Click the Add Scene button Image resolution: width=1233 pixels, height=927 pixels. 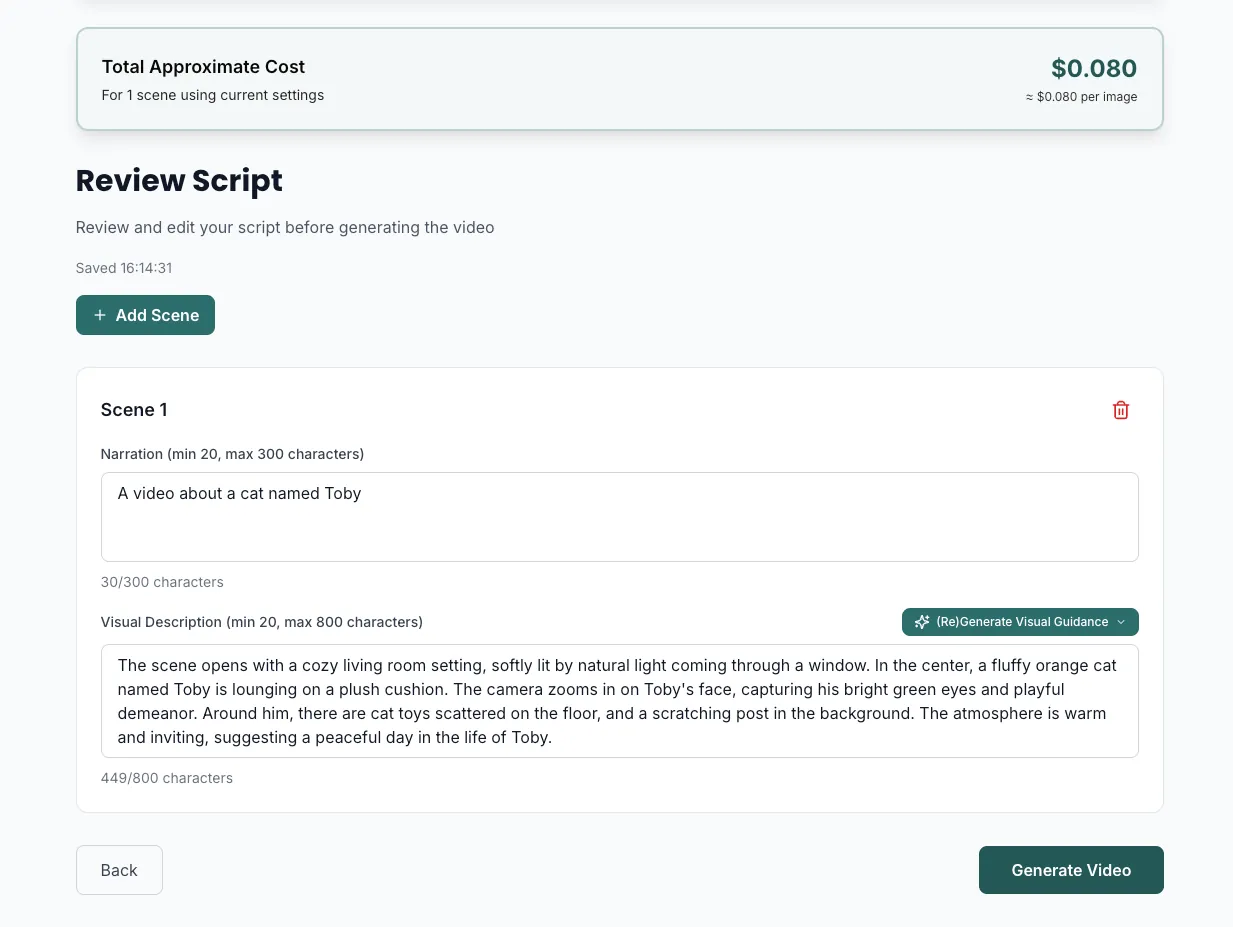(x=145, y=314)
